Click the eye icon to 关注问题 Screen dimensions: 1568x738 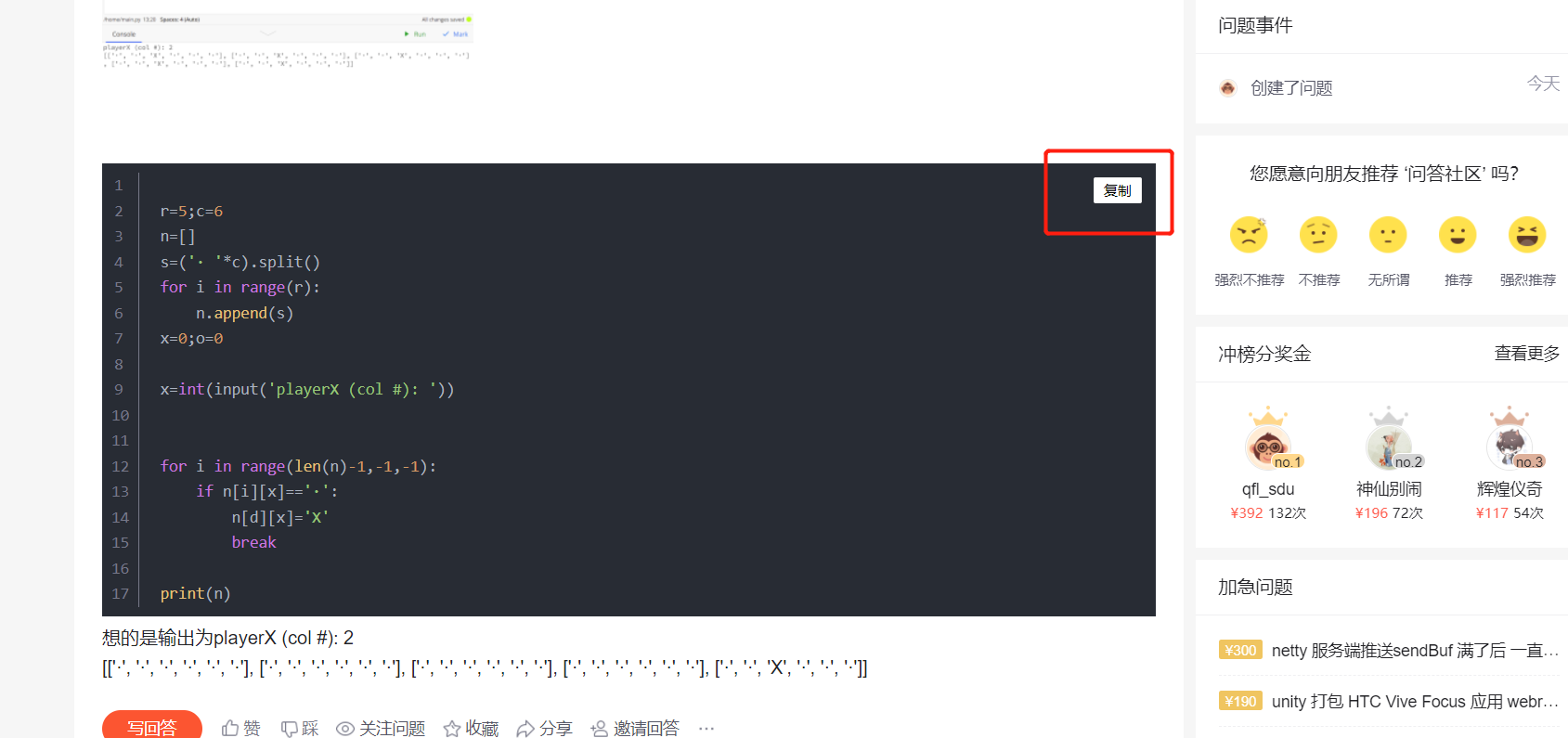coord(345,729)
